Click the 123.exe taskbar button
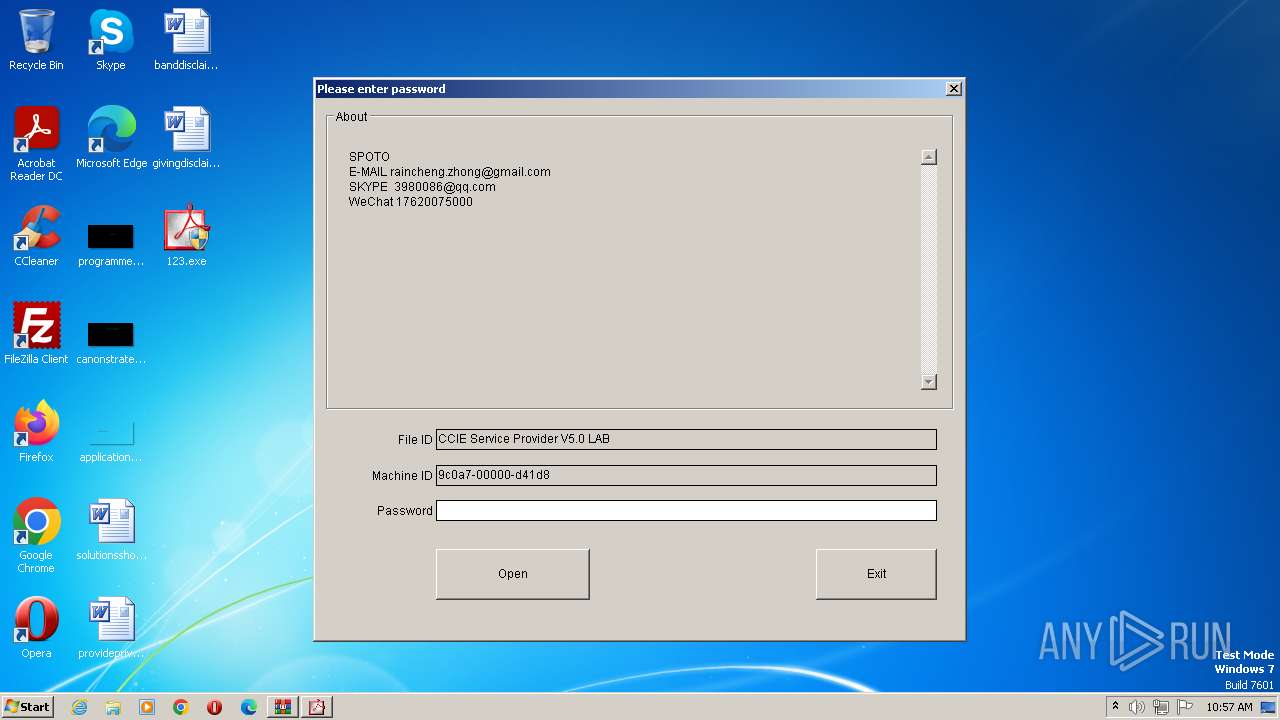This screenshot has height=720, width=1280. click(317, 707)
